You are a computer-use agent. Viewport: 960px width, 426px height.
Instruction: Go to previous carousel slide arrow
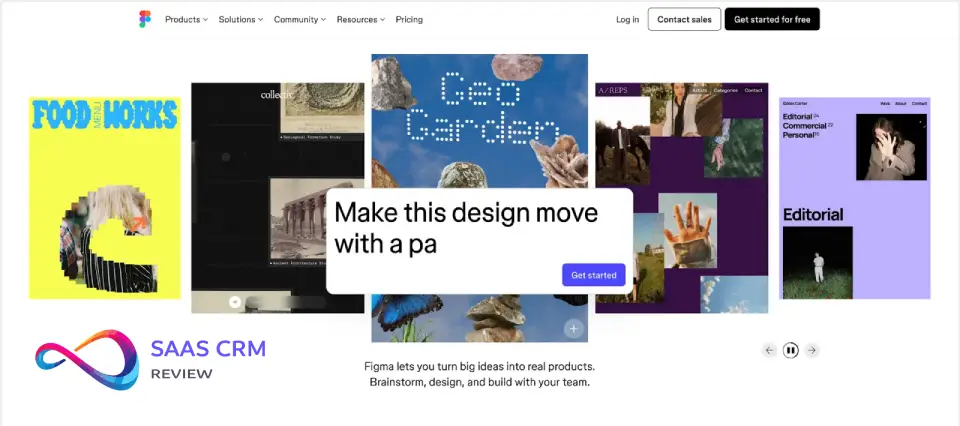point(770,350)
